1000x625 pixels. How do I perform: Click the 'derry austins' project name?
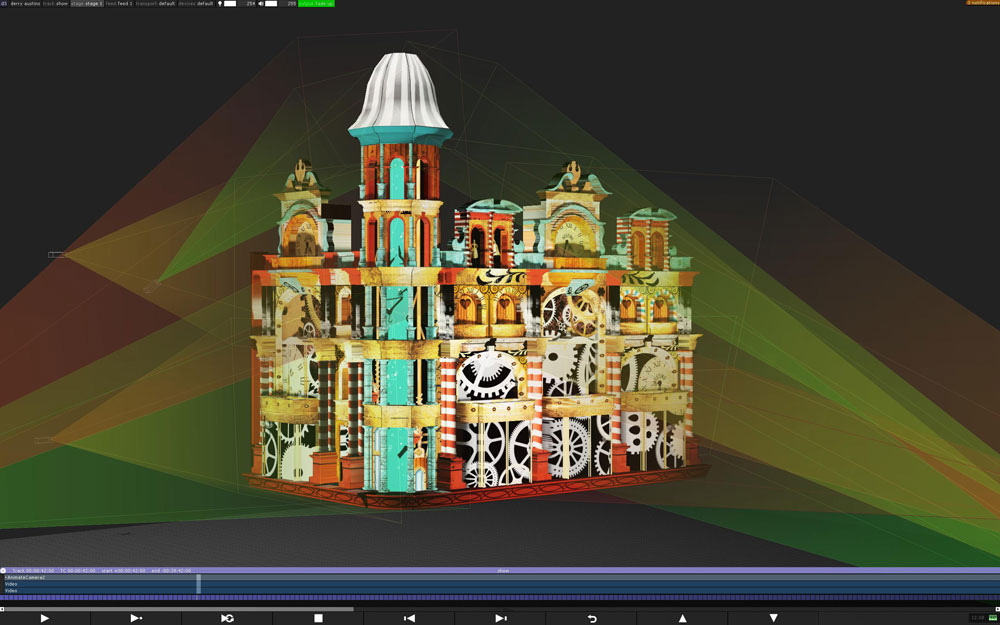(24, 4)
